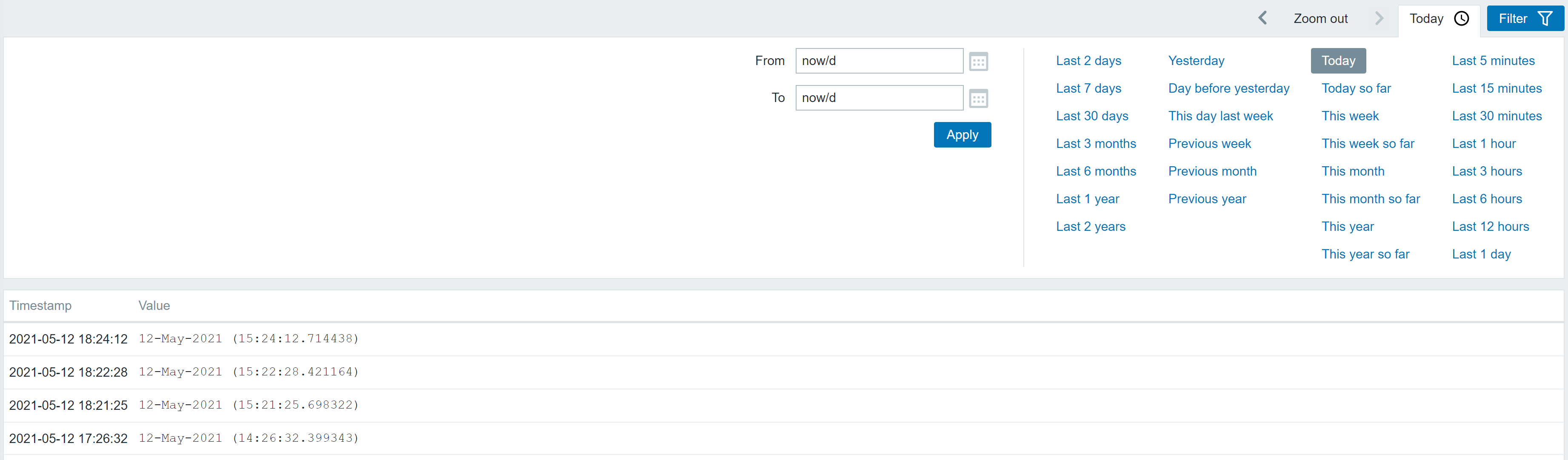Pick Last 5 minutes range
The width and height of the screenshot is (1568, 460).
[1493, 61]
